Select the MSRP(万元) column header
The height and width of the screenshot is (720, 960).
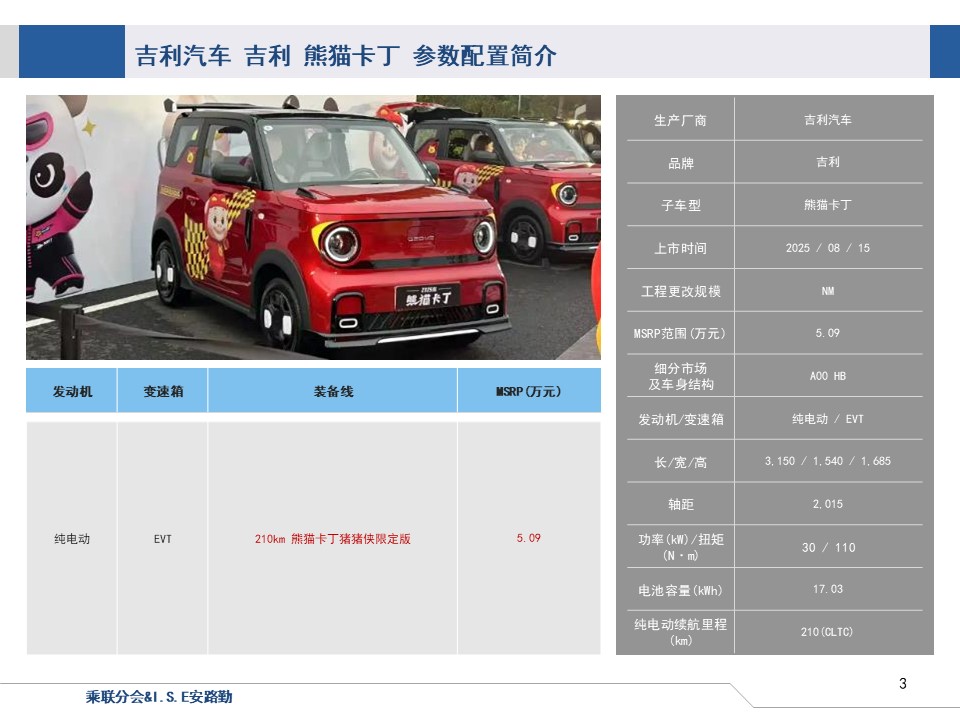click(529, 391)
